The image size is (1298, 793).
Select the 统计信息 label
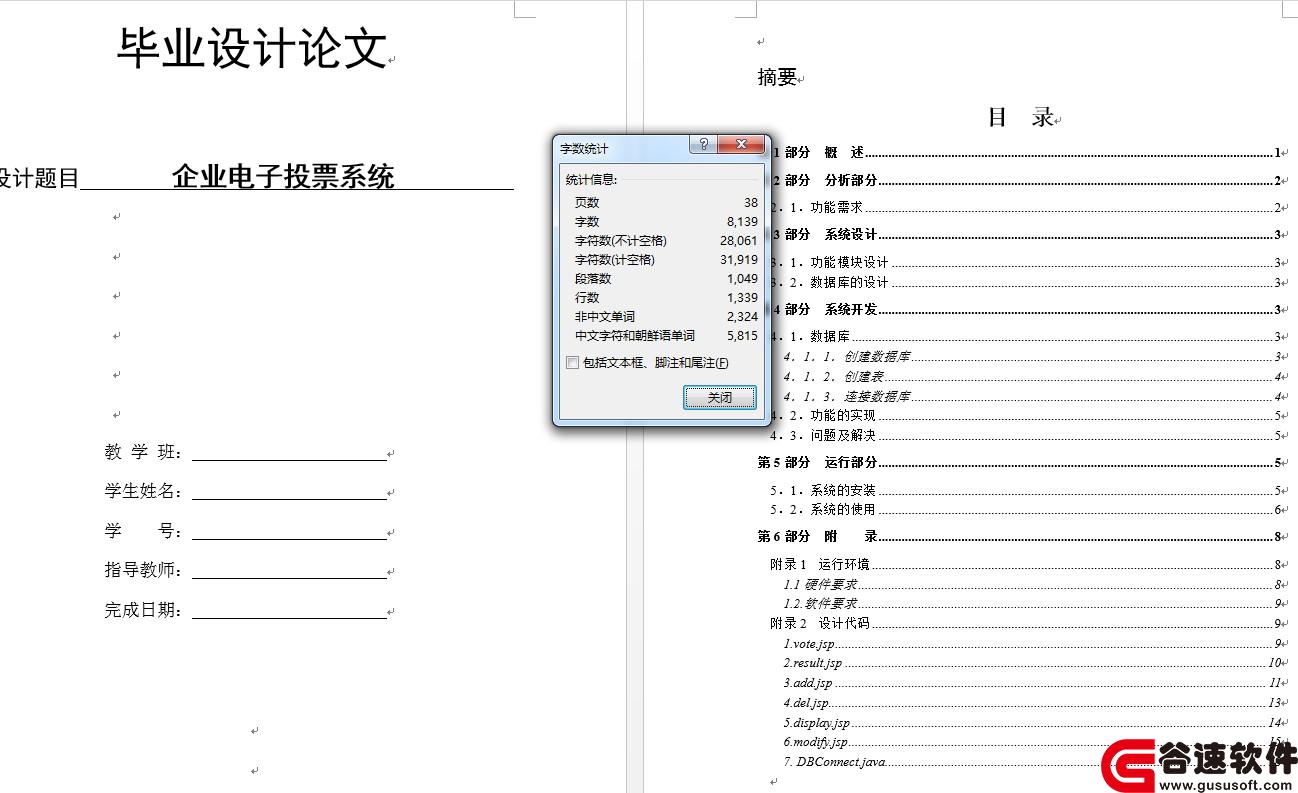592,180
